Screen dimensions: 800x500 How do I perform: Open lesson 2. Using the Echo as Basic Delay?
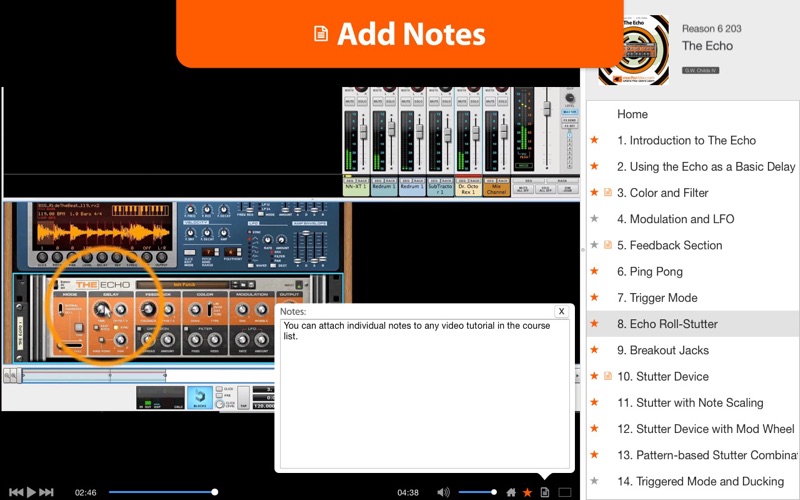tap(706, 167)
